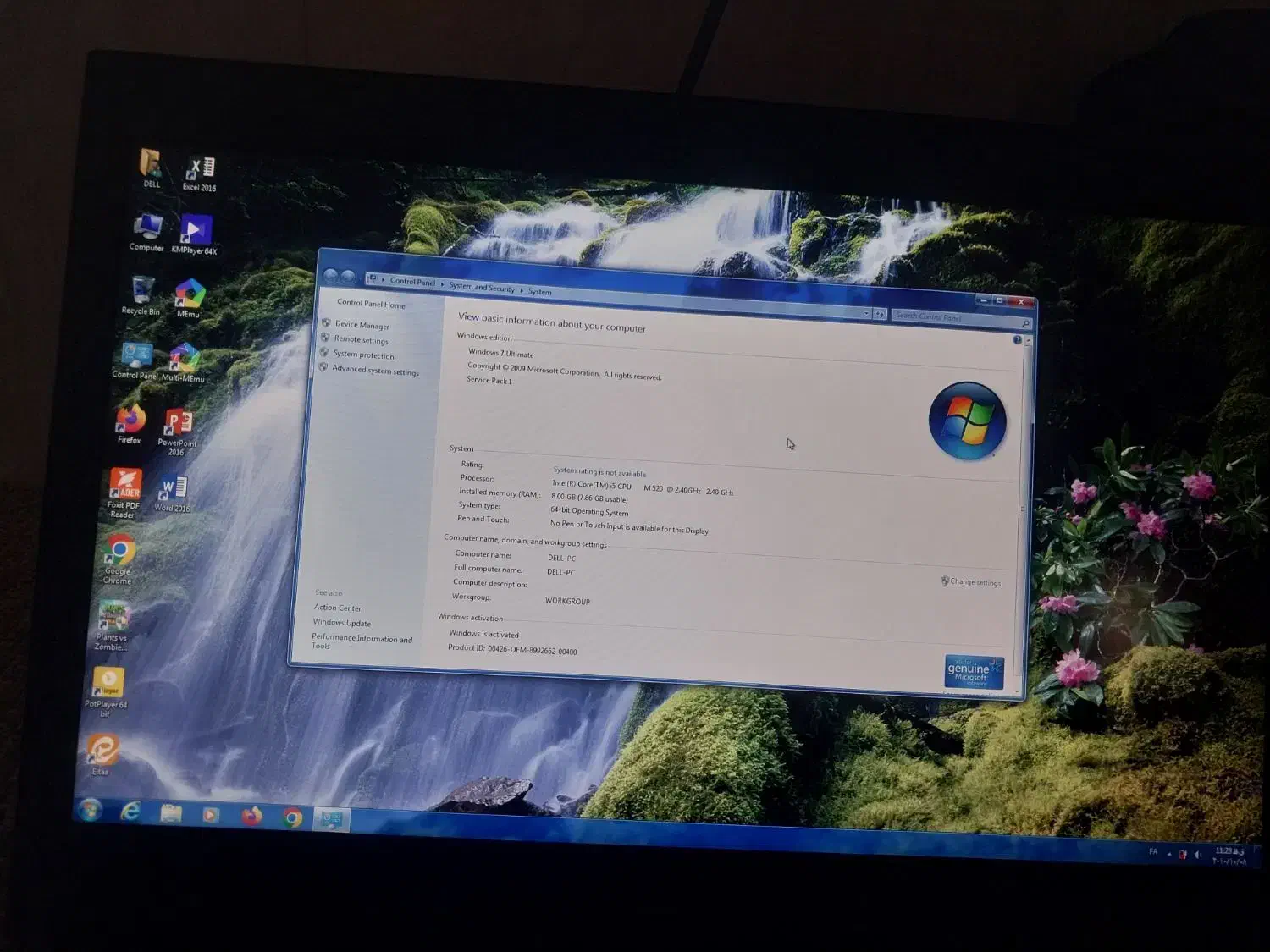Expand the address bar history dropdown arrow
This screenshot has height=952, width=1270.
866,313
